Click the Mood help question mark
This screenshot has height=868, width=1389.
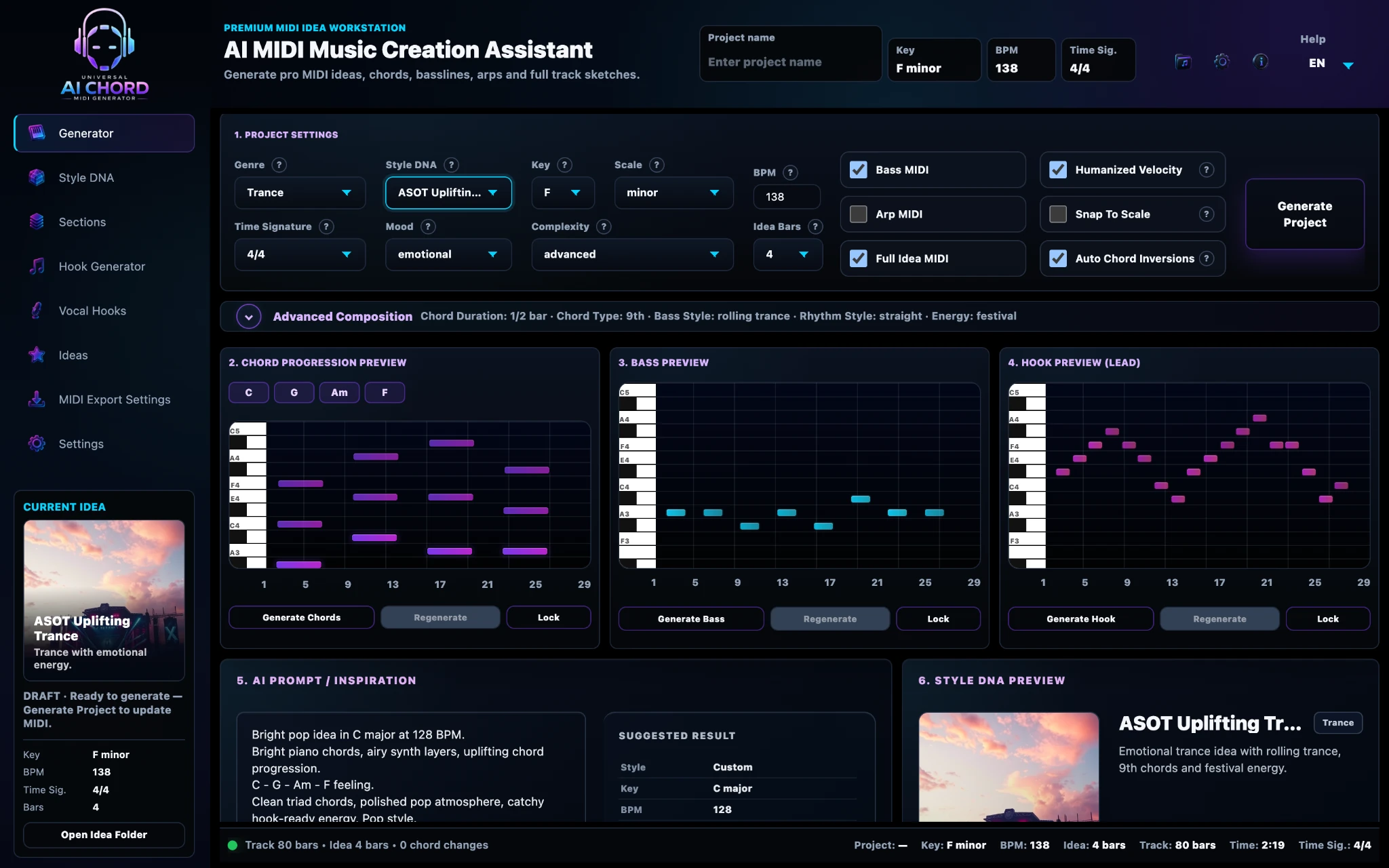click(x=428, y=226)
